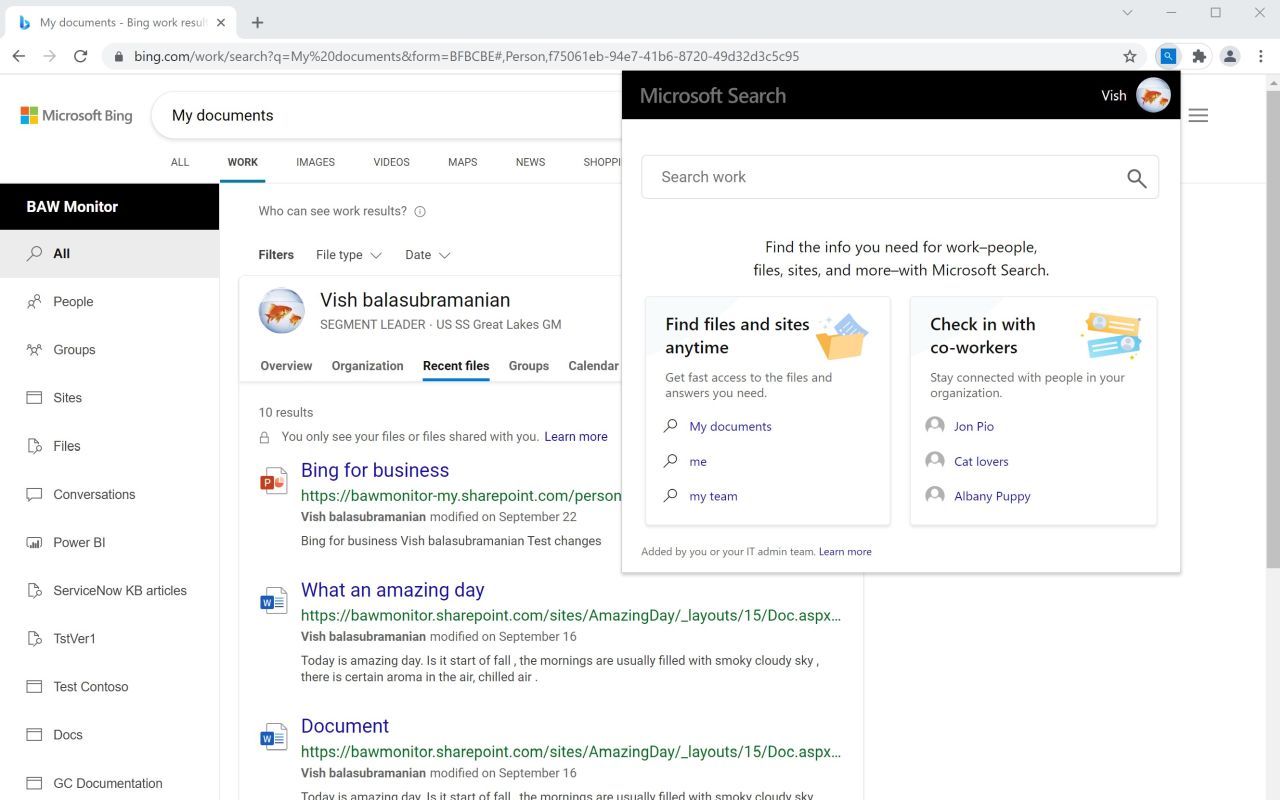Viewport: 1280px width, 800px height.
Task: Select All in the left sidebar
Action: click(x=110, y=253)
